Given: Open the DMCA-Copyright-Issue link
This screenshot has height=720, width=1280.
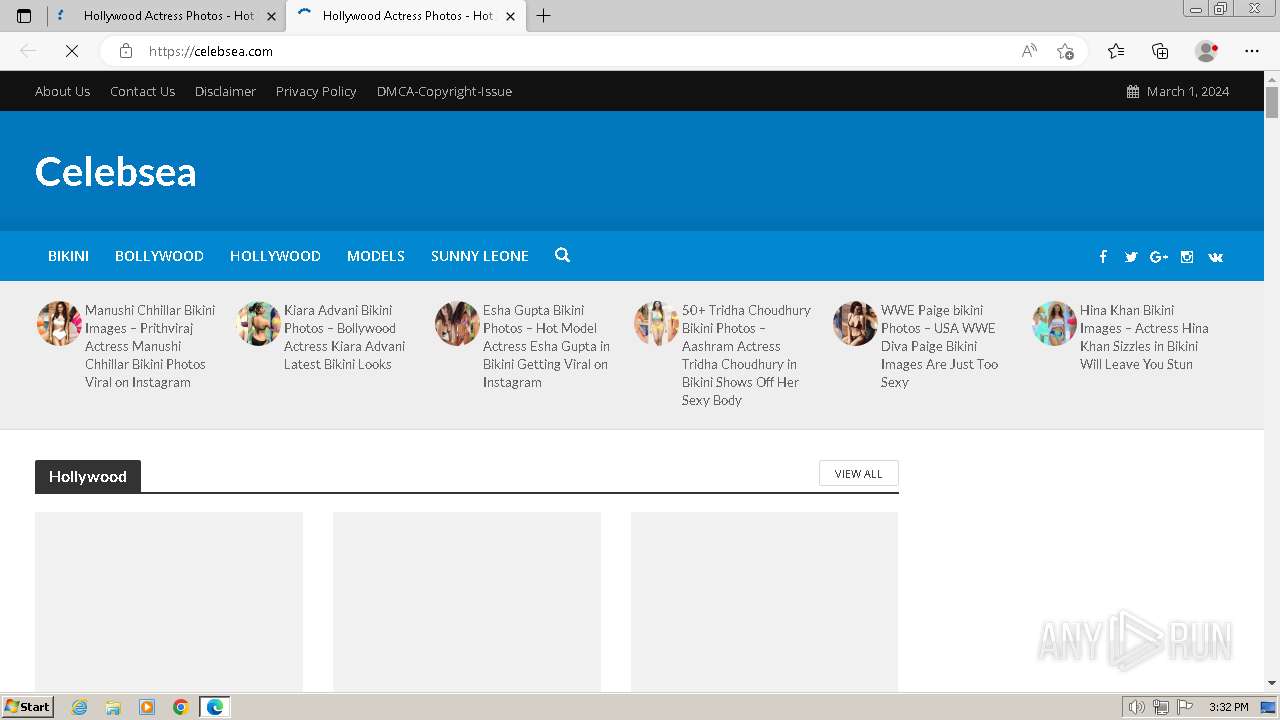Looking at the screenshot, I should (444, 91).
